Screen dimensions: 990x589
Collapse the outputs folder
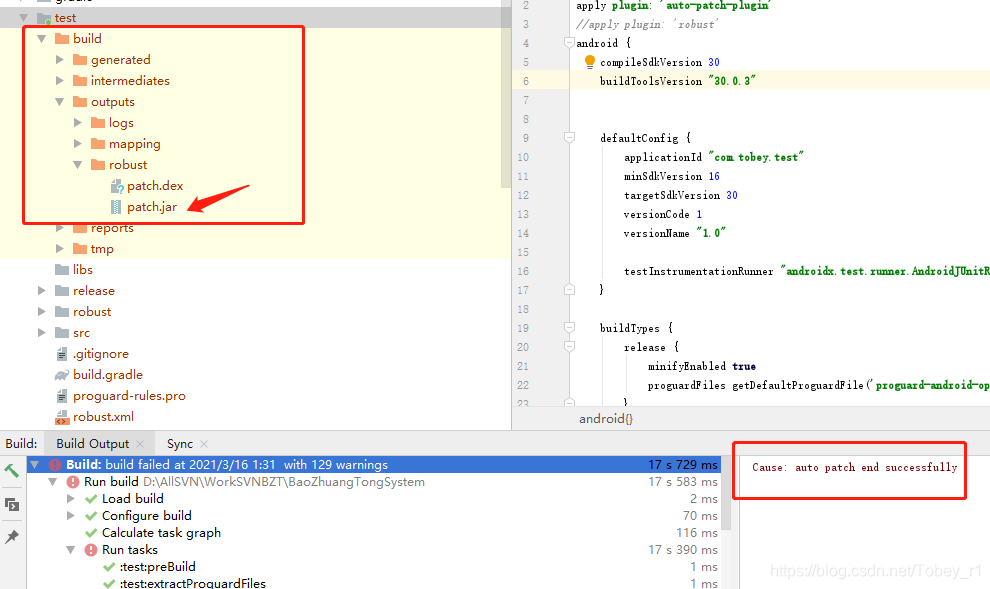point(60,102)
